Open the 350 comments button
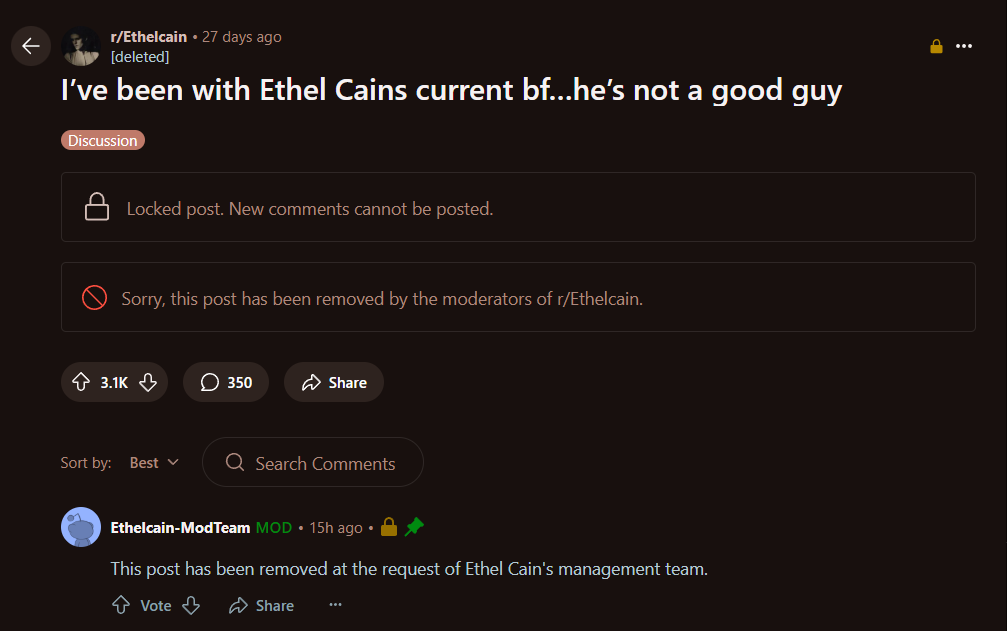Screen dimensions: 1007x631 [225, 382]
